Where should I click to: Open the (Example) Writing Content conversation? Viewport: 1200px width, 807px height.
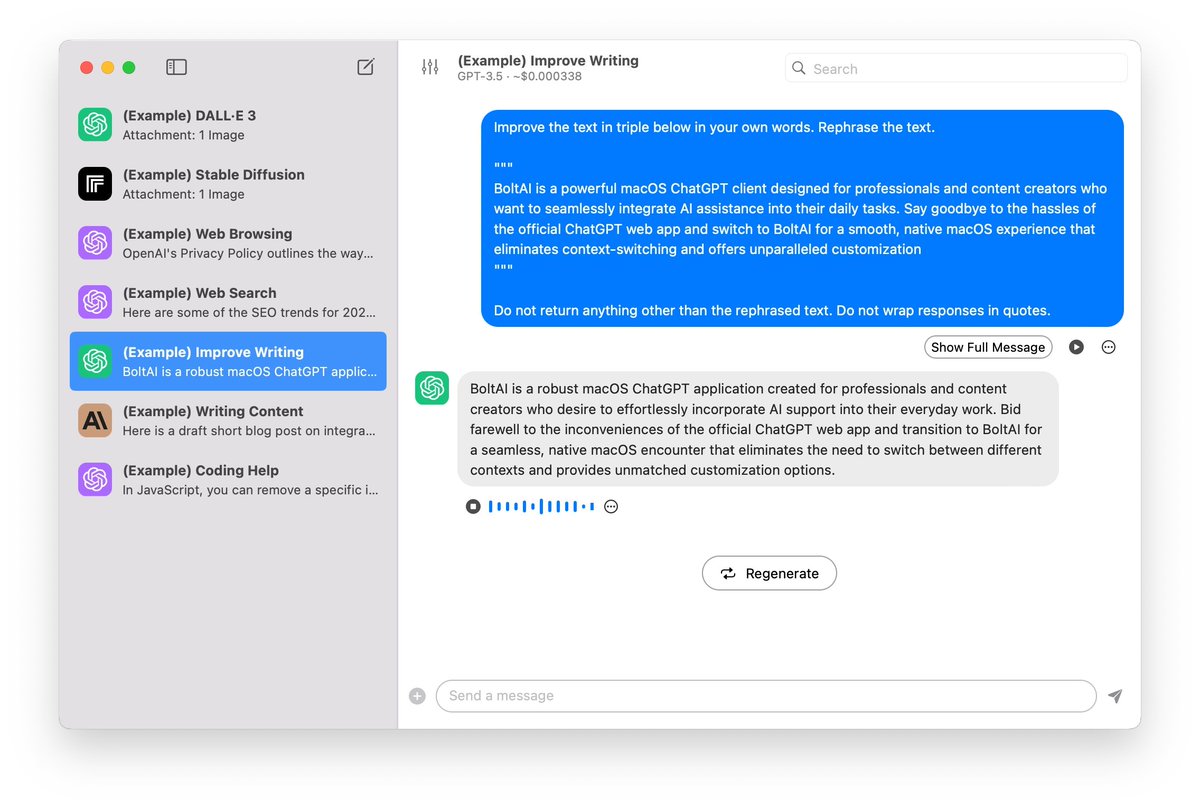tap(228, 420)
